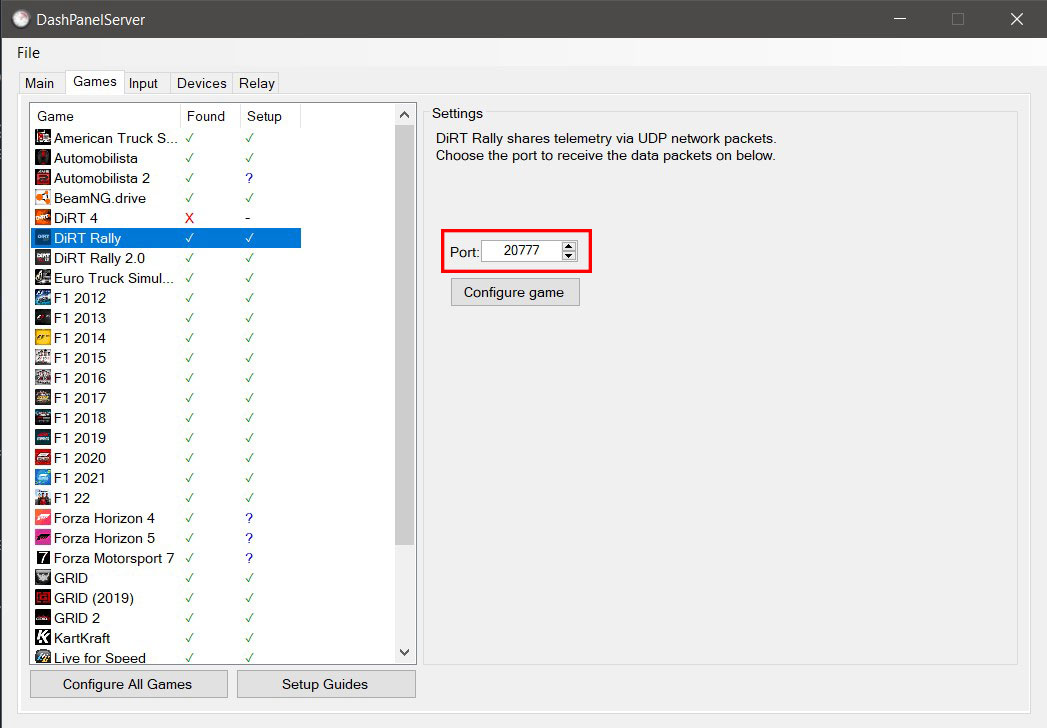
Task: Click the F1 2012 game icon
Action: 43,298
